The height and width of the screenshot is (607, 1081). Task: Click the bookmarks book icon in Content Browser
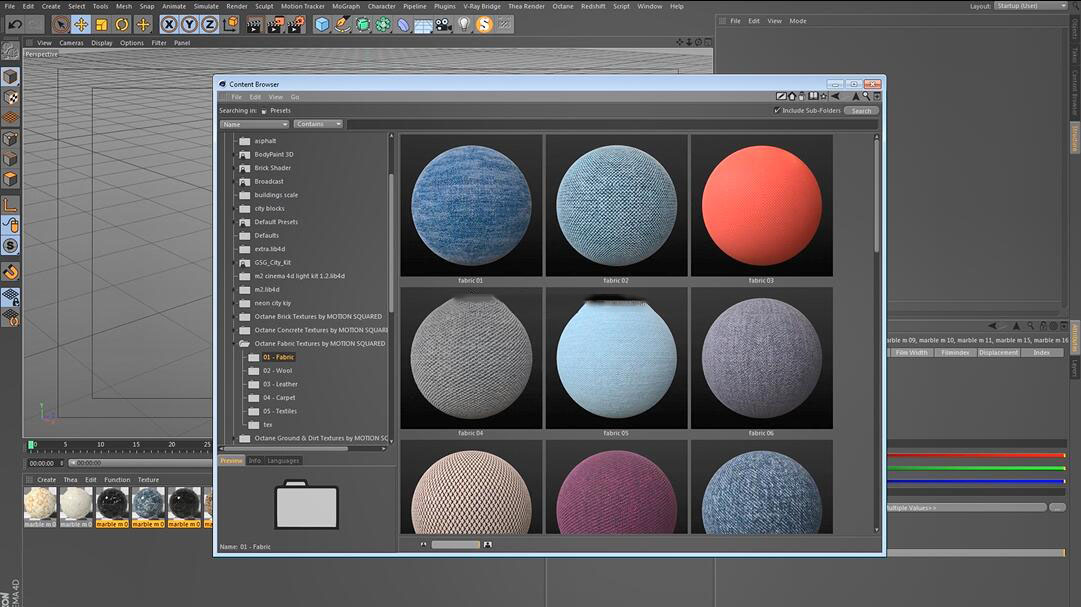pyautogui.click(x=814, y=97)
